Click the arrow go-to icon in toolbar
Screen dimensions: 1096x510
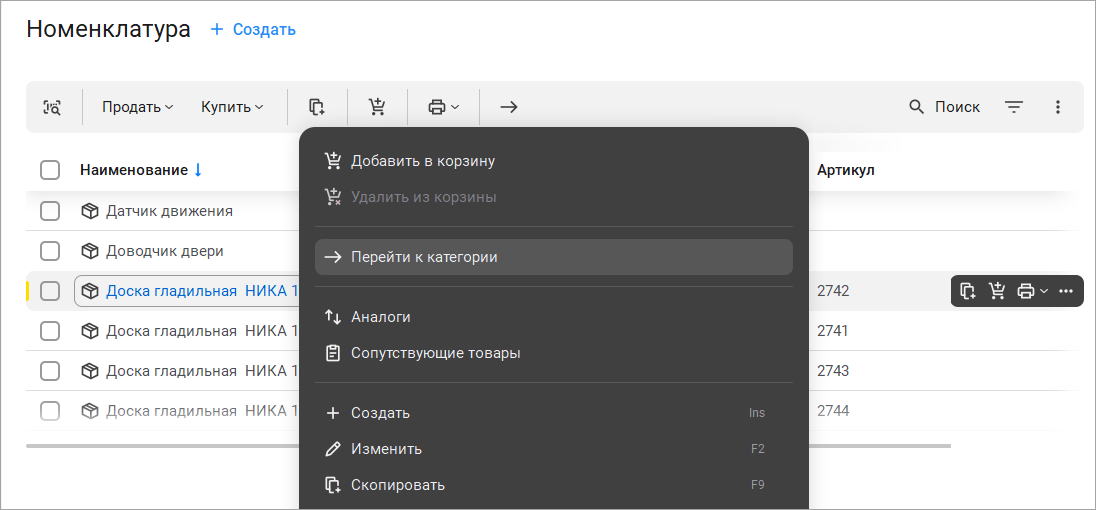pos(509,107)
